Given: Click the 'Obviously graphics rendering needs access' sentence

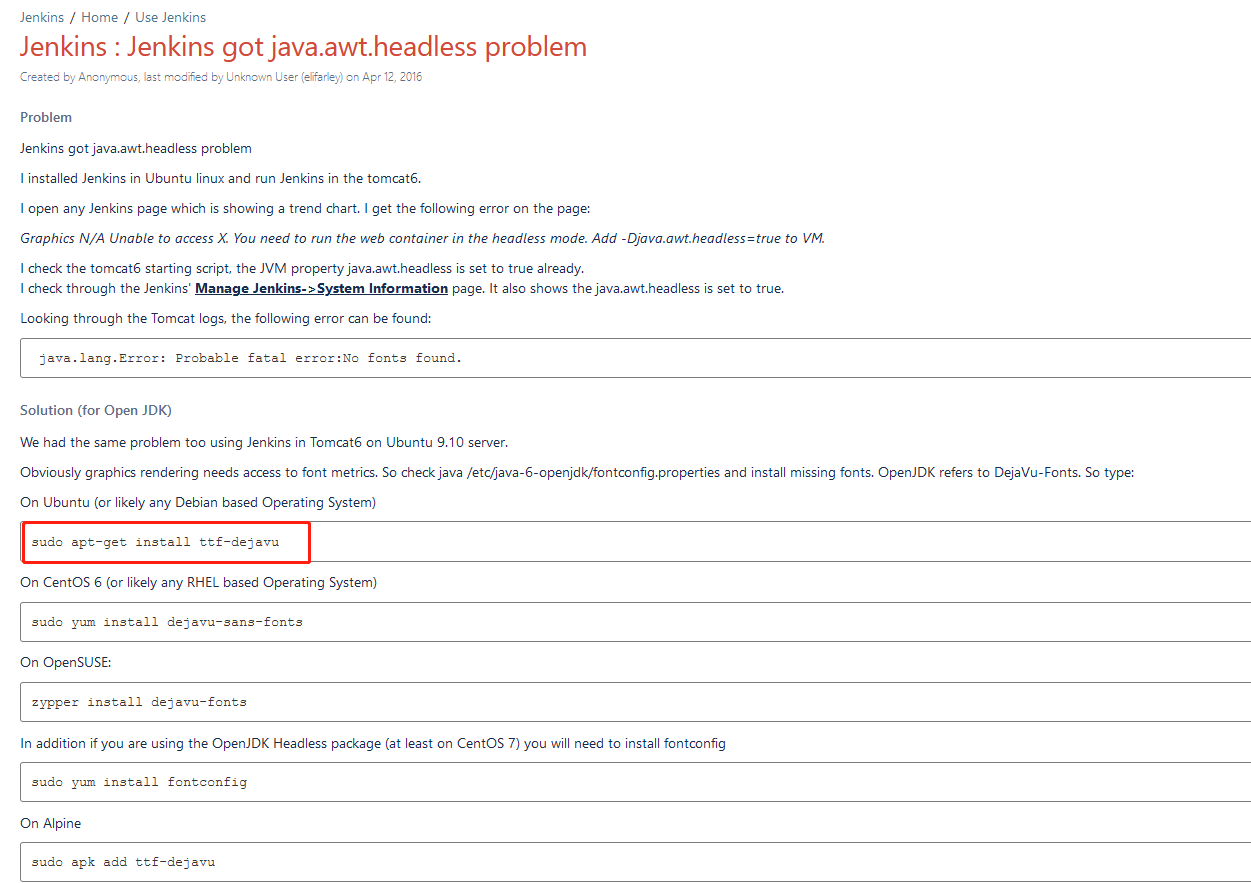Looking at the screenshot, I should pos(577,472).
